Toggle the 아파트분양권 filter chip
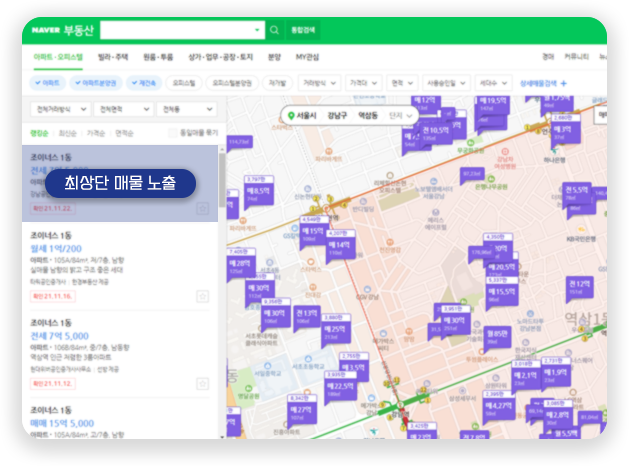This screenshot has width=629, height=466. tap(95, 83)
